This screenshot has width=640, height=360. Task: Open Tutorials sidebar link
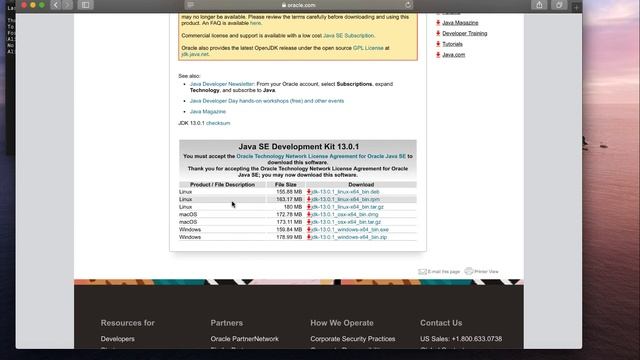pos(452,44)
